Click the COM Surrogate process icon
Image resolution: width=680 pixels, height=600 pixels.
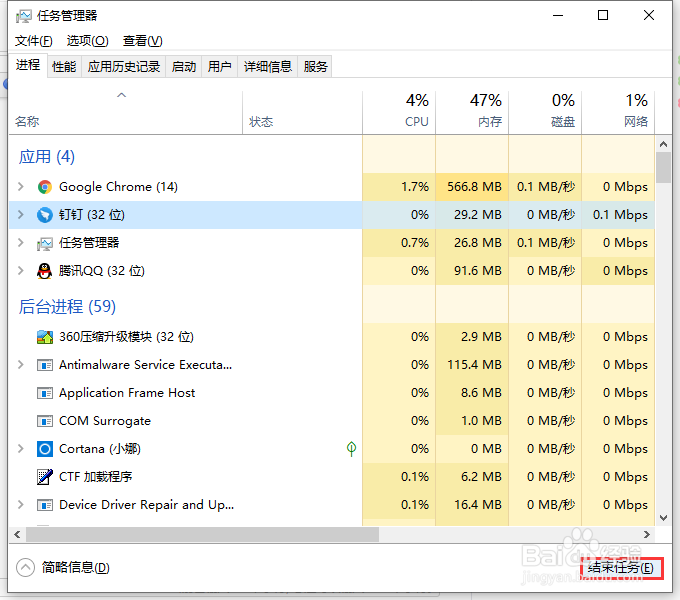click(45, 421)
